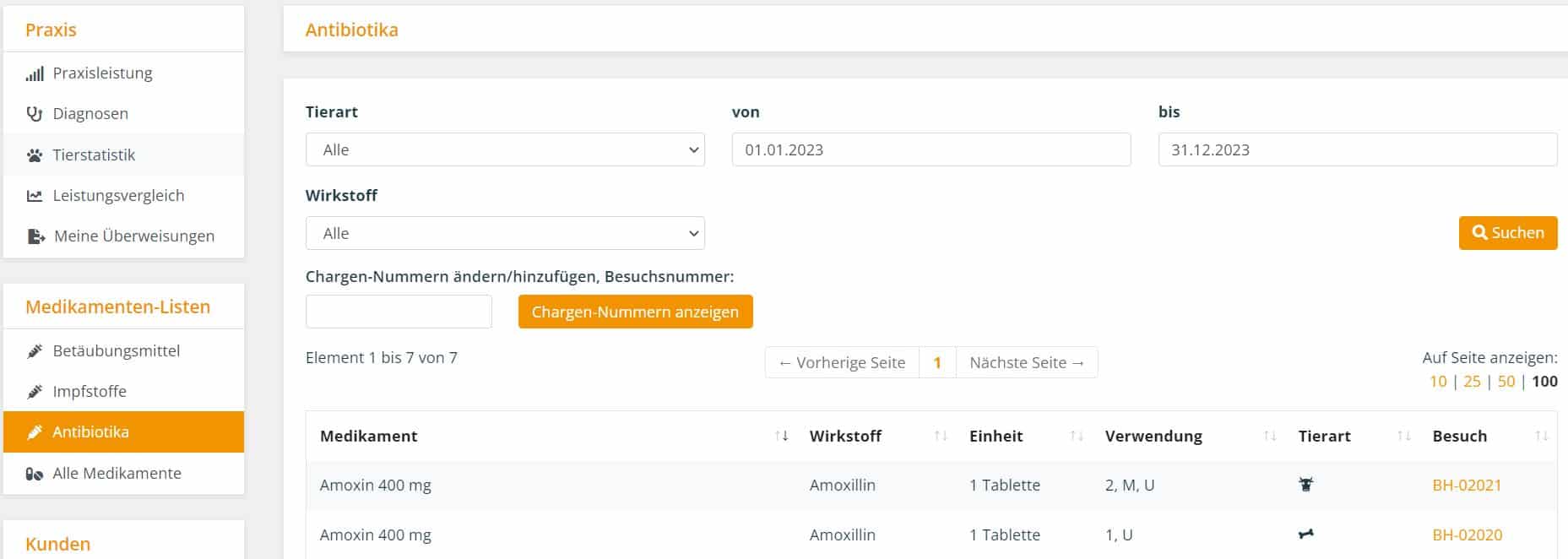Image resolution: width=1568 pixels, height=559 pixels.
Task: Select the Alle Medikamente pills icon
Action: (35, 474)
